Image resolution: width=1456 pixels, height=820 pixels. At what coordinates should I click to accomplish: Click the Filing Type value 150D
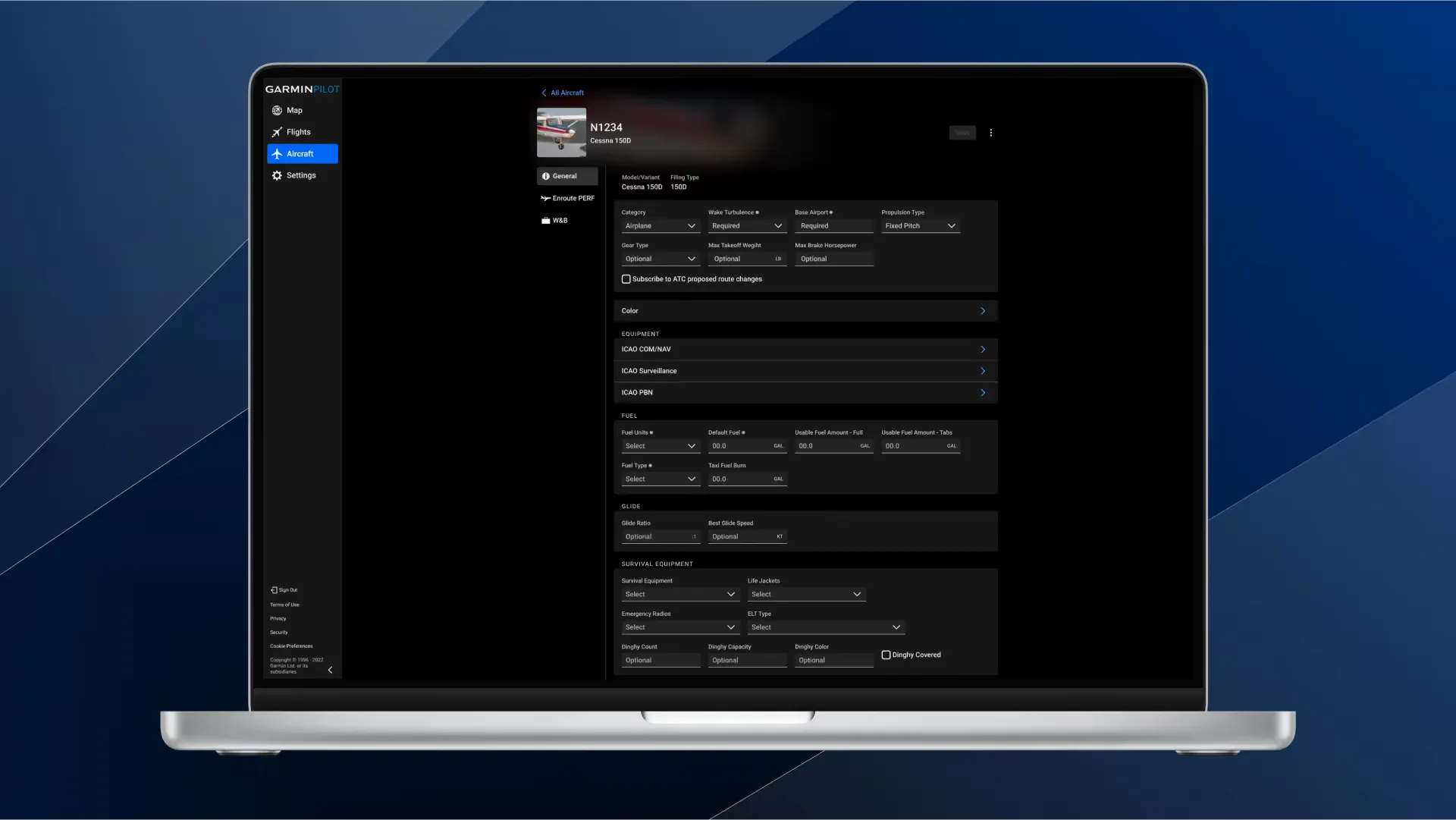point(678,187)
